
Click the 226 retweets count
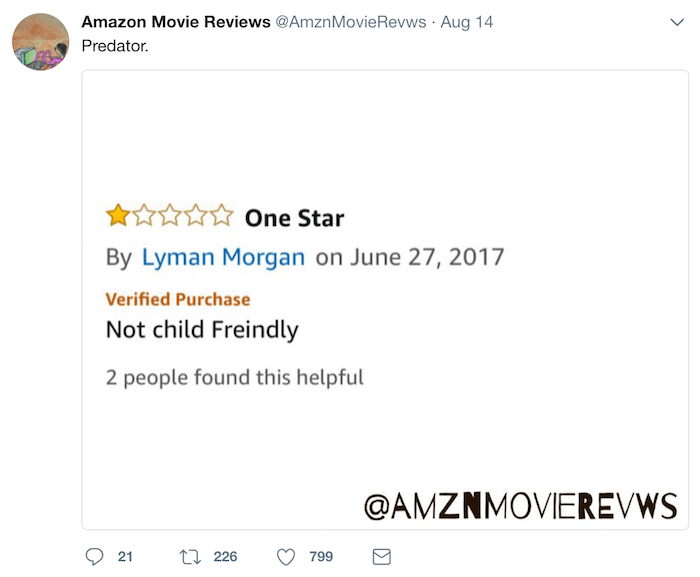(x=225, y=556)
